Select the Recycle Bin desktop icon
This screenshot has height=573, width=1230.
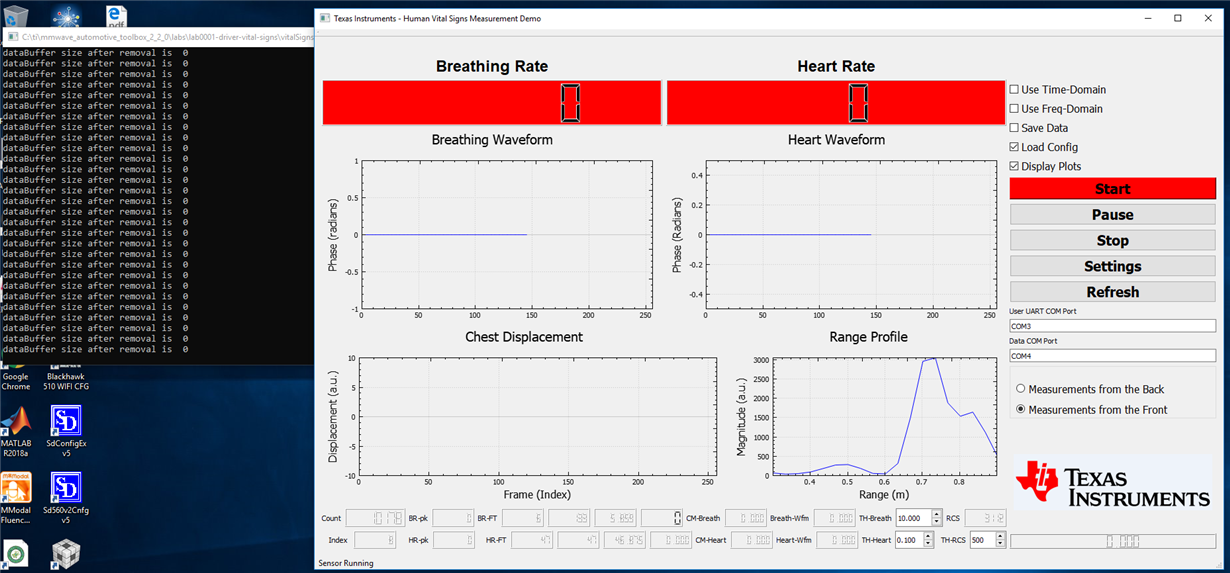coord(14,14)
